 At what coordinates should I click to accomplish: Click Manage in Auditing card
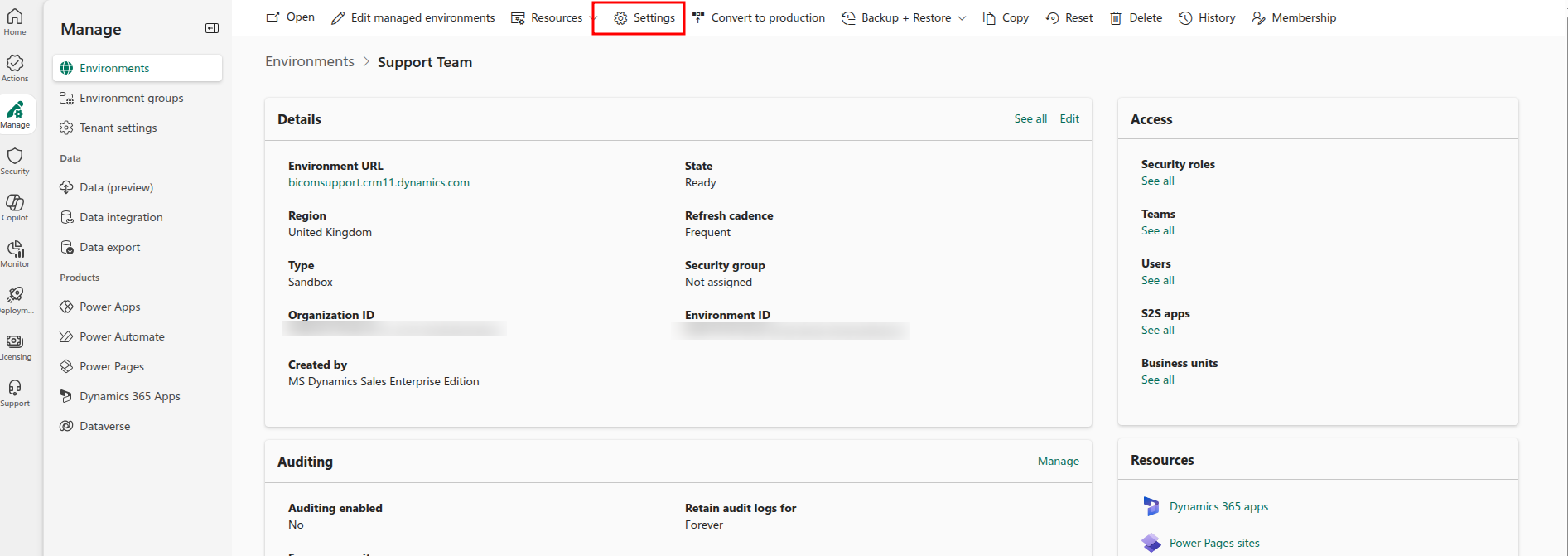coord(1058,461)
